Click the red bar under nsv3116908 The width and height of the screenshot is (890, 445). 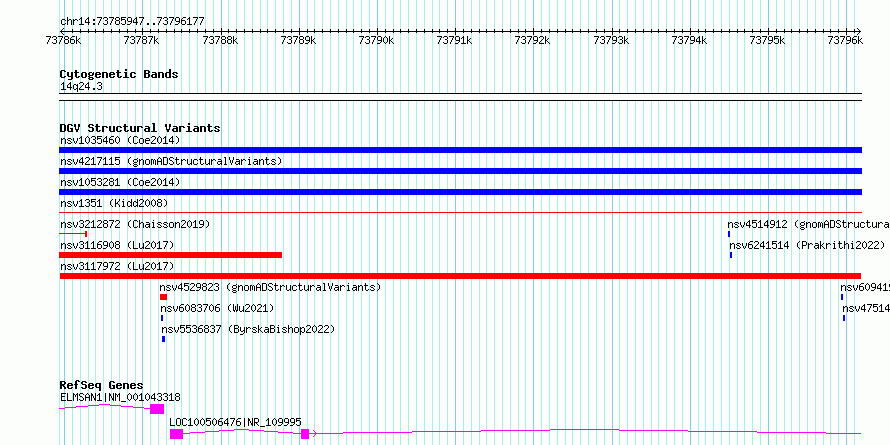170,255
